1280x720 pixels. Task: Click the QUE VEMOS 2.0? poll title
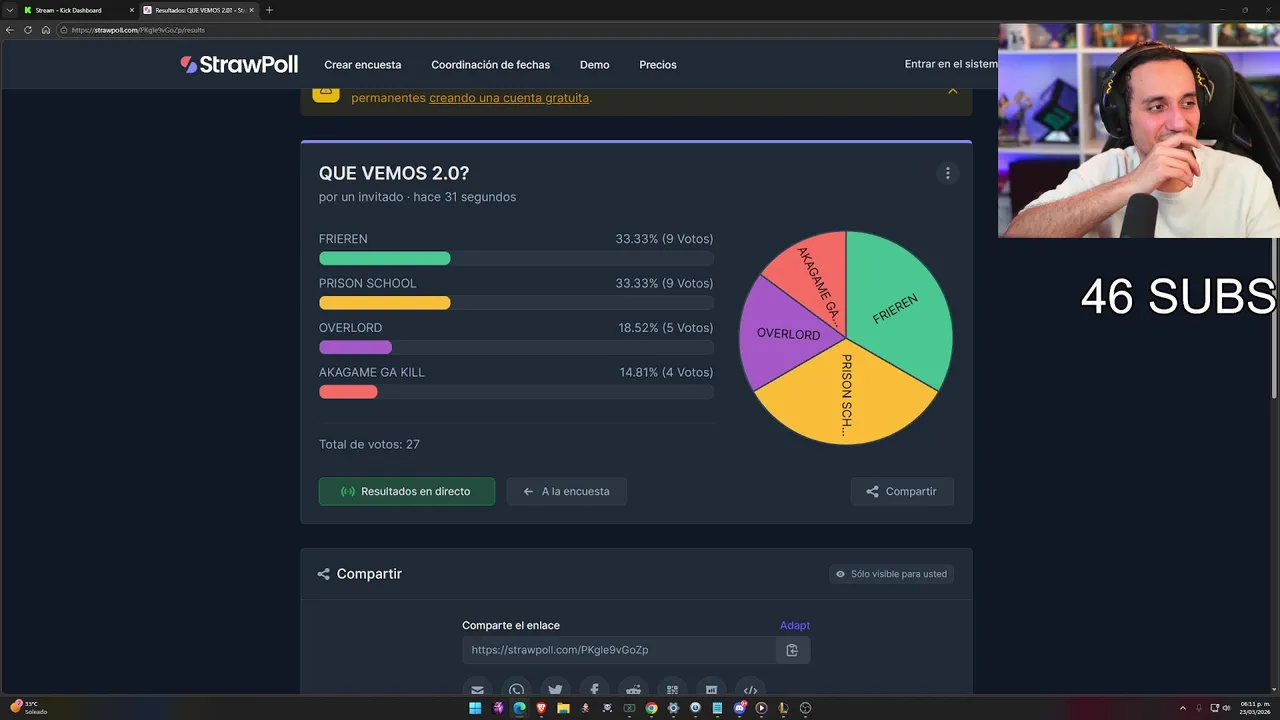394,173
